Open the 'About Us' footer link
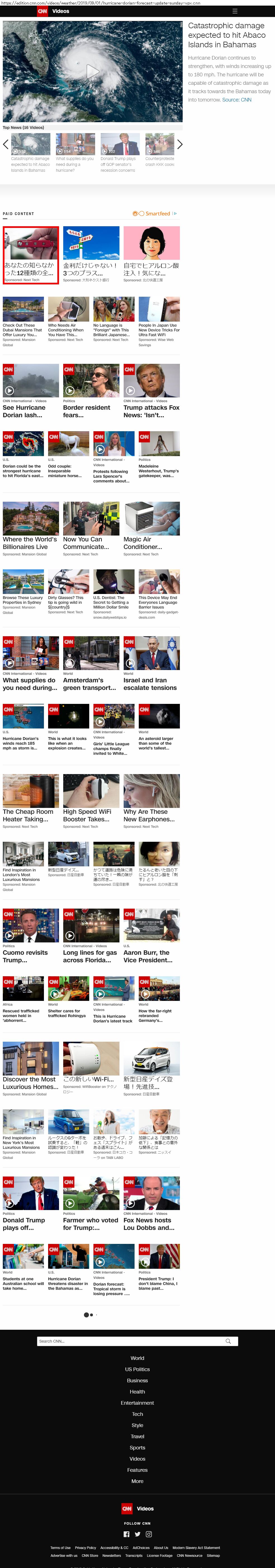 pos(161,1547)
